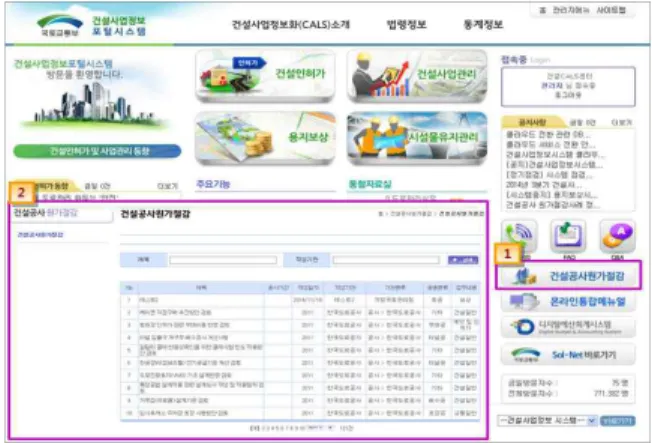
Task: Click the phone remote-support icon
Action: coord(519,236)
